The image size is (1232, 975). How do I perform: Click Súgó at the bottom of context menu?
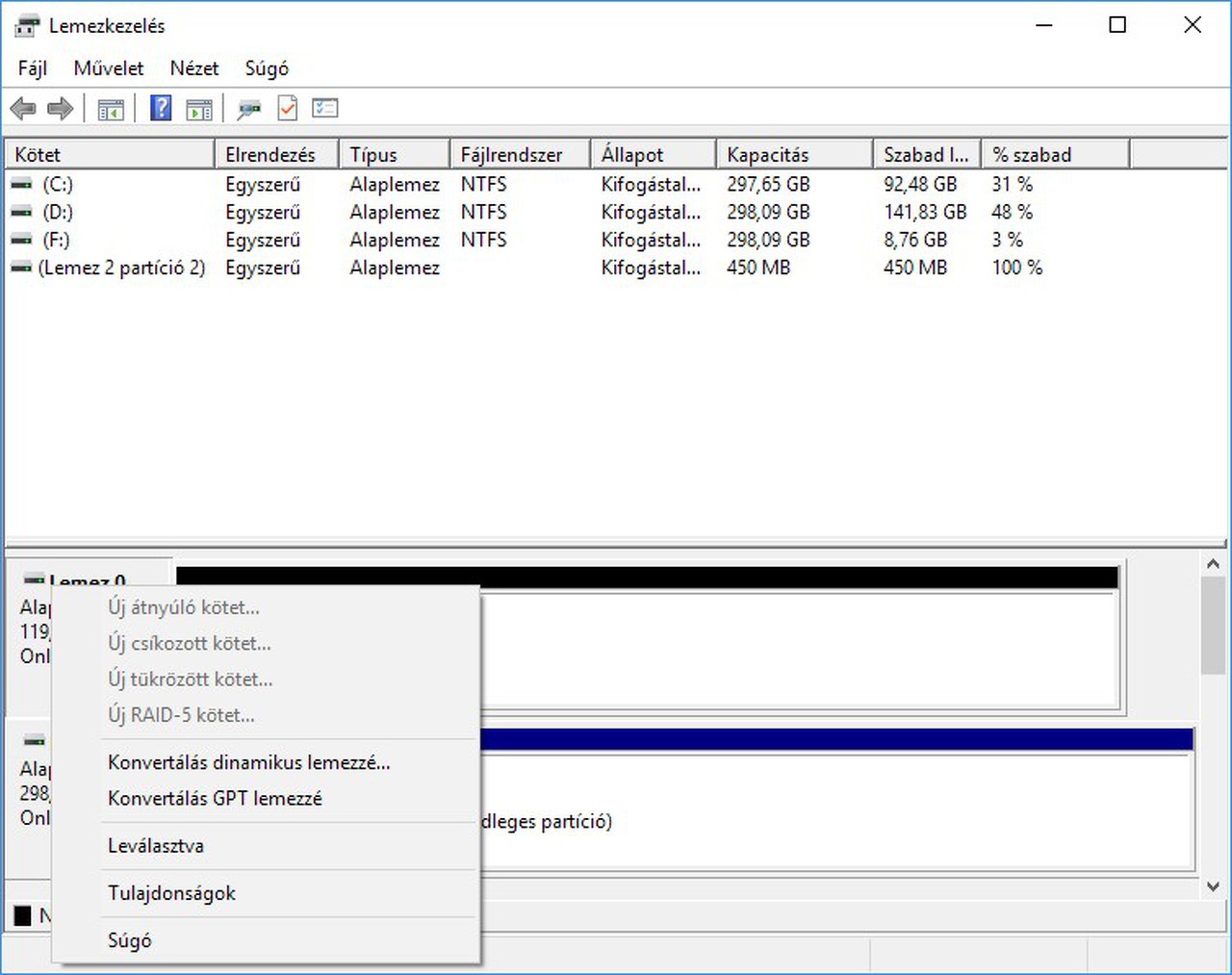tap(266, 940)
